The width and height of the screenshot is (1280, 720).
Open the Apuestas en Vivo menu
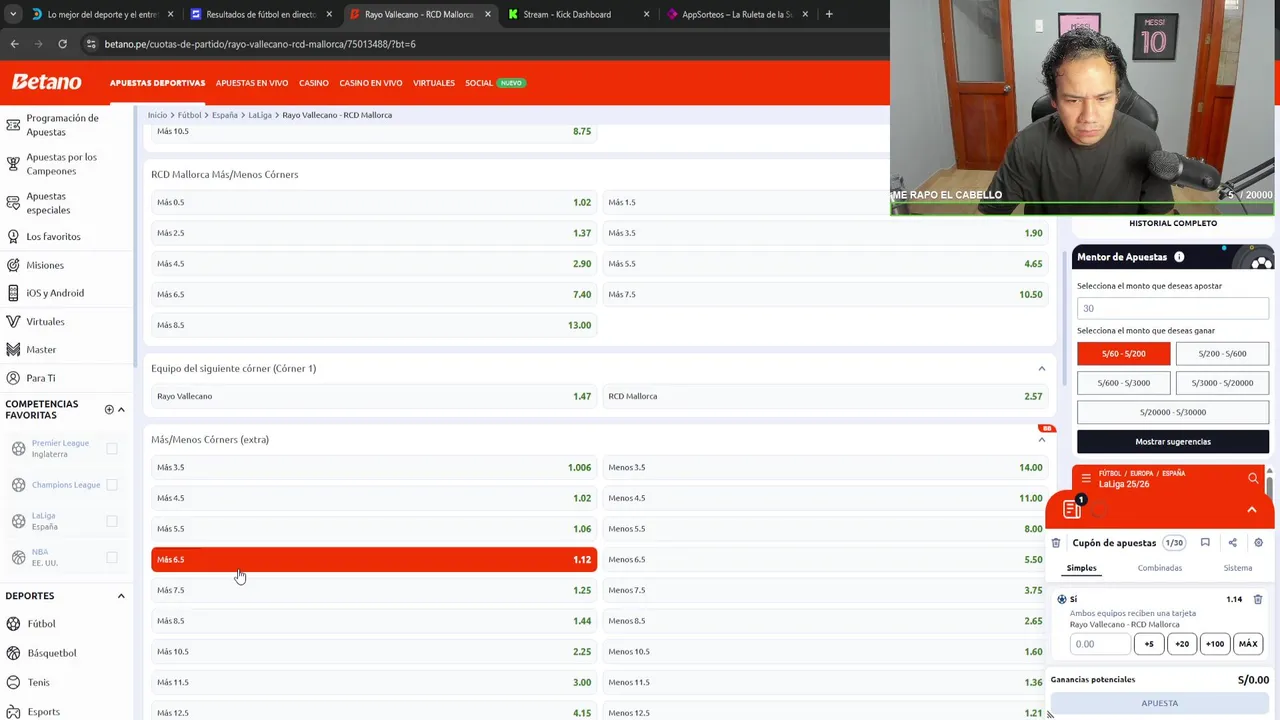point(252,83)
